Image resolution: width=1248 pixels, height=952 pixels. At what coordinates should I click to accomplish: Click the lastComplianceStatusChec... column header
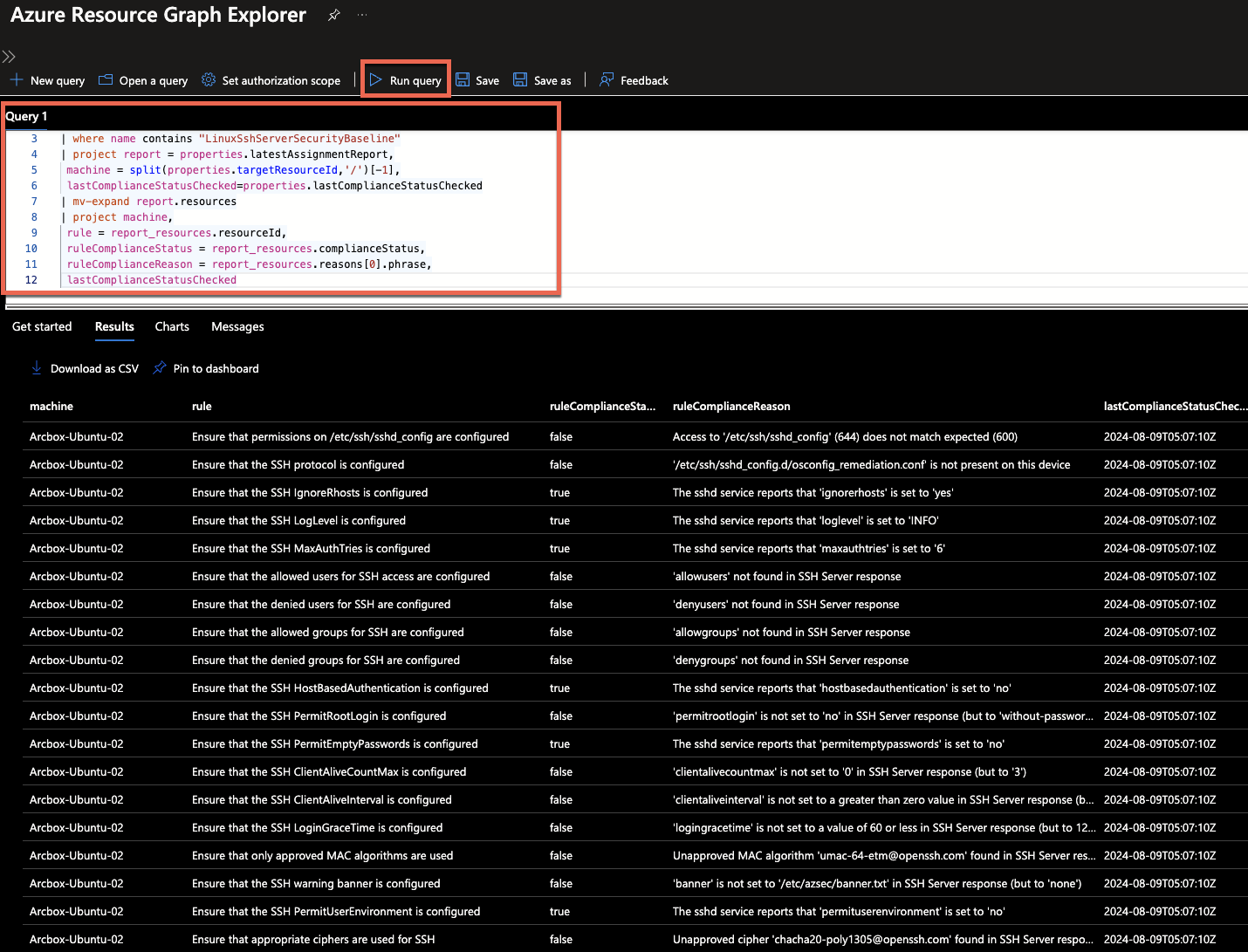click(x=1175, y=407)
